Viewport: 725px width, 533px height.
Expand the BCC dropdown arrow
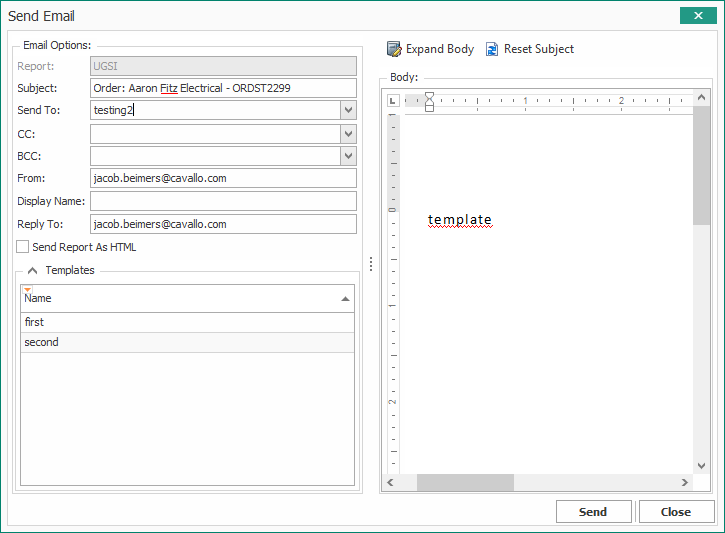tap(348, 156)
